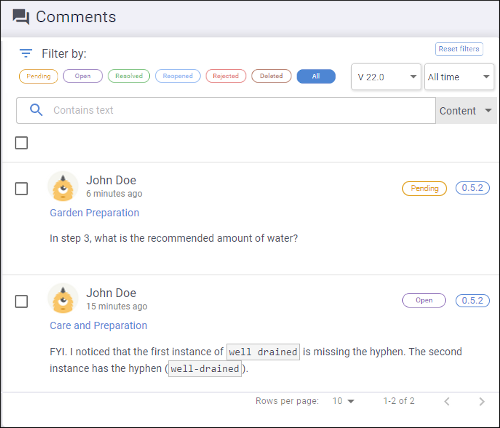Go to previous page arrow
This screenshot has width=500, height=428.
point(447,401)
